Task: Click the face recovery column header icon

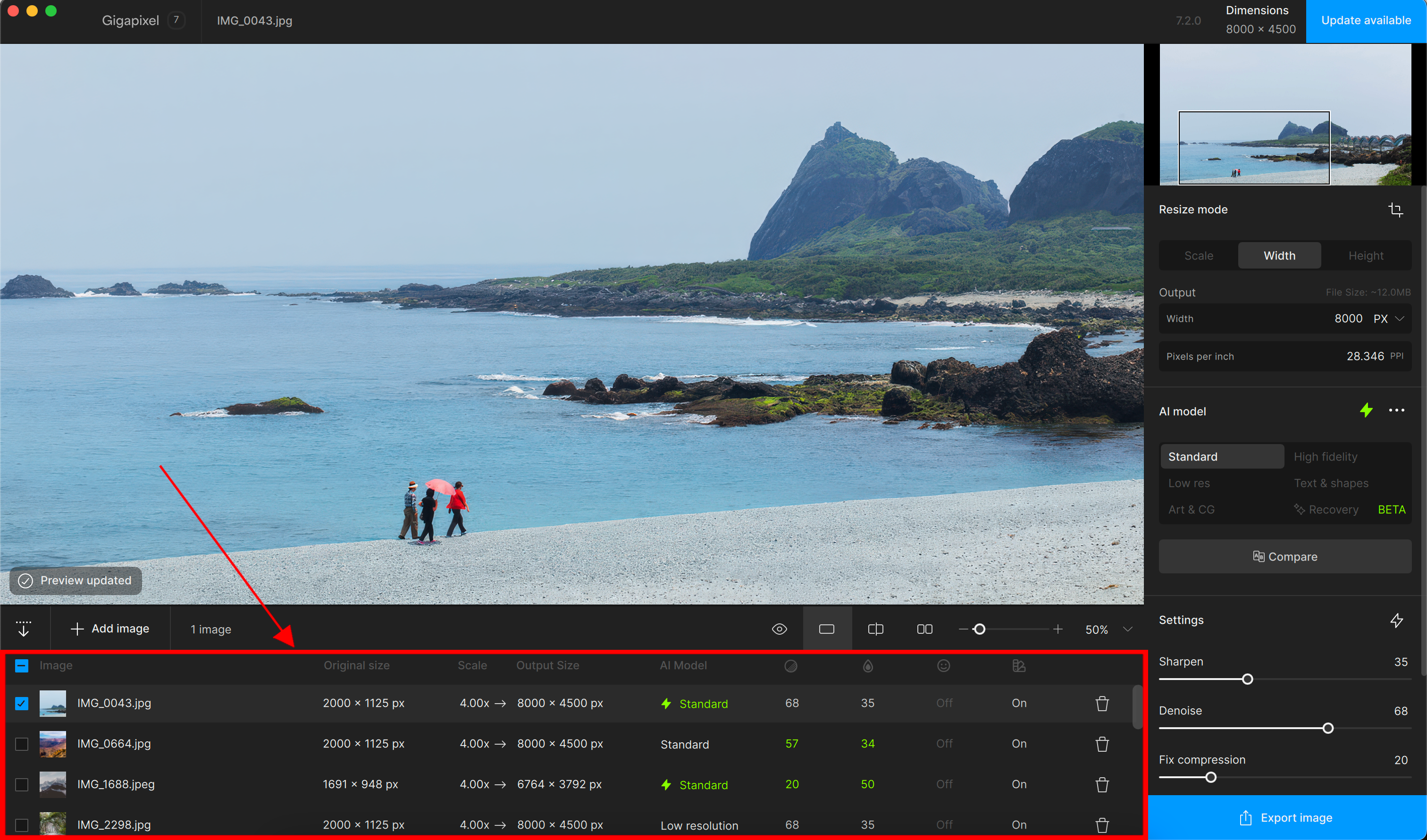Action: point(943,665)
